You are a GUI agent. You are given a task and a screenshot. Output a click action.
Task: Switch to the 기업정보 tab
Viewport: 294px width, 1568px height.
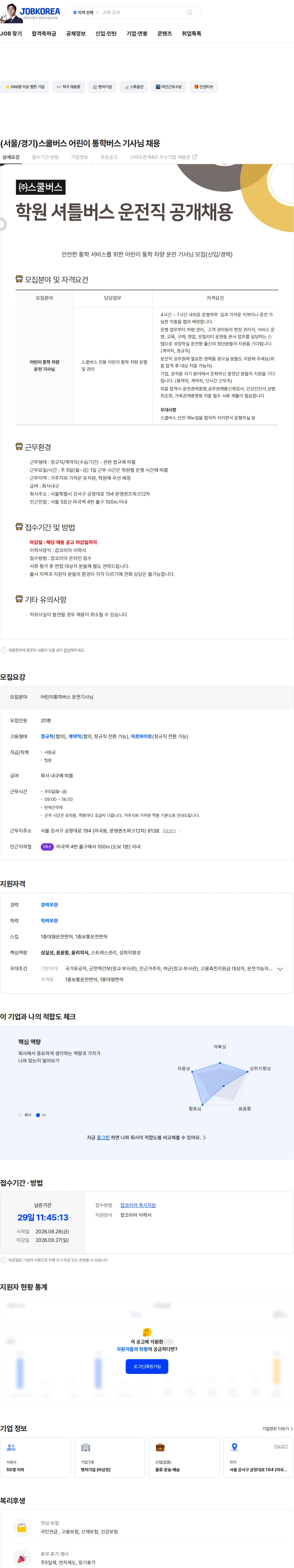79,157
